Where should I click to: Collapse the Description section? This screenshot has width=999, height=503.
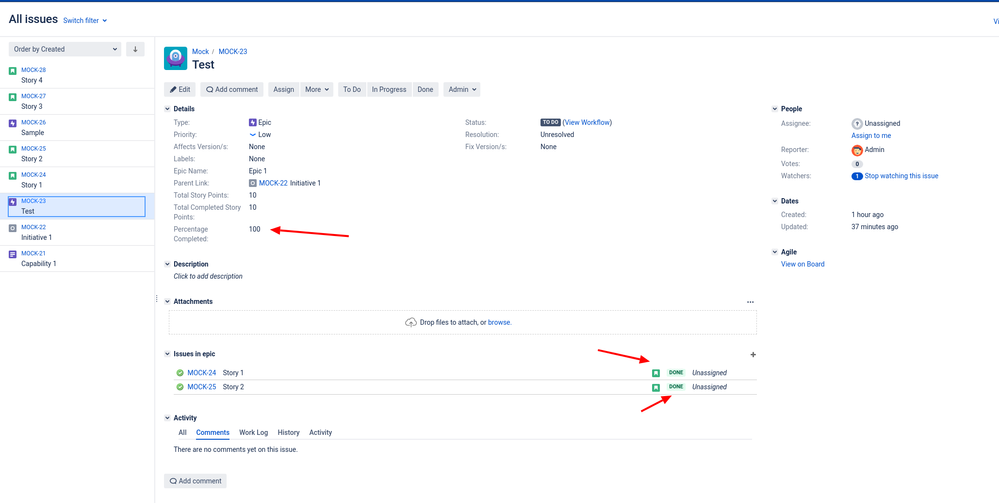(x=168, y=264)
